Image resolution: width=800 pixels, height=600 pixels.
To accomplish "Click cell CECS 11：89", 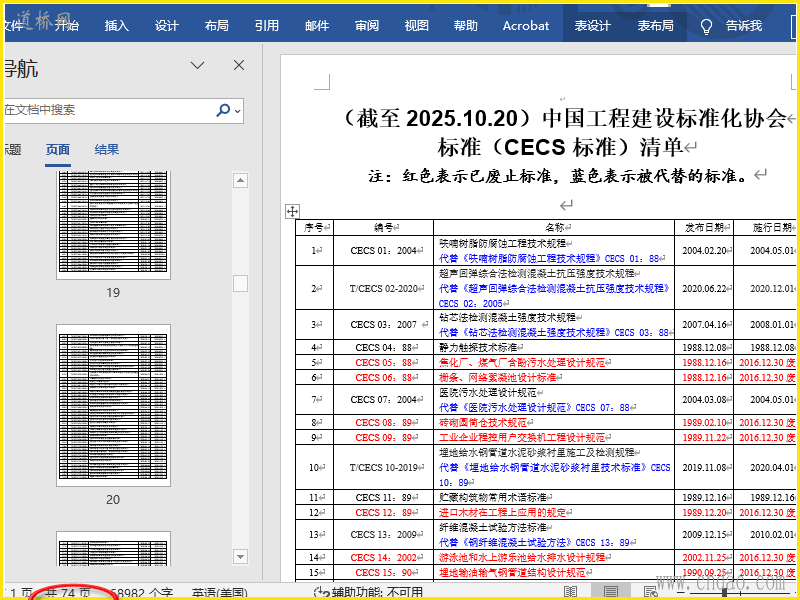I will coord(384,497).
